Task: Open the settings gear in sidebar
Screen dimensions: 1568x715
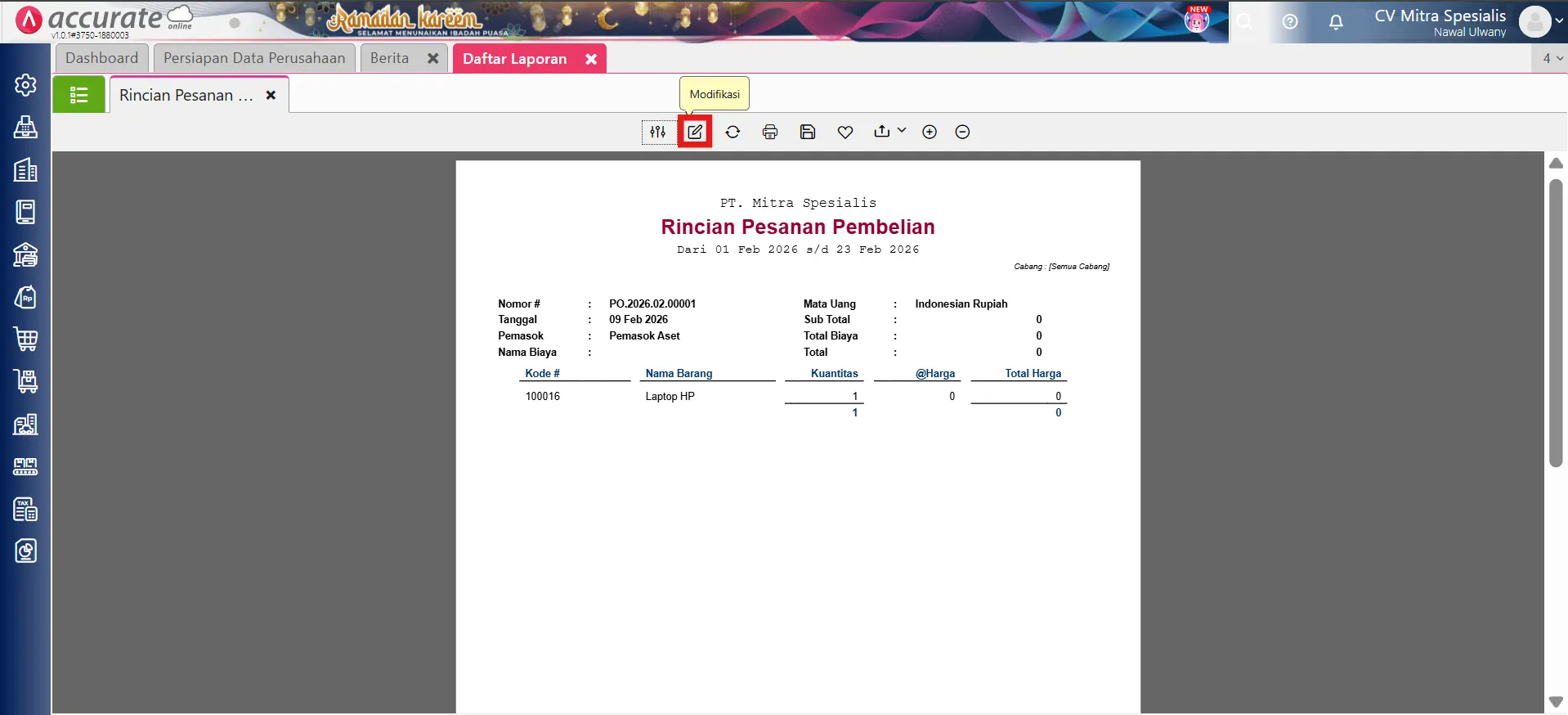Action: pos(25,85)
